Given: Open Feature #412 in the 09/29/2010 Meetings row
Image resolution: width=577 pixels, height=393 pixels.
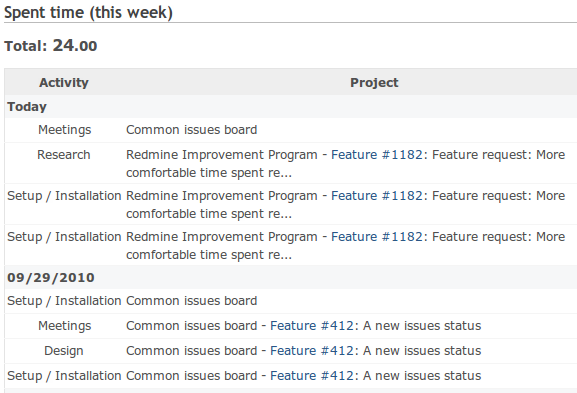Looking at the screenshot, I should 312,326.
